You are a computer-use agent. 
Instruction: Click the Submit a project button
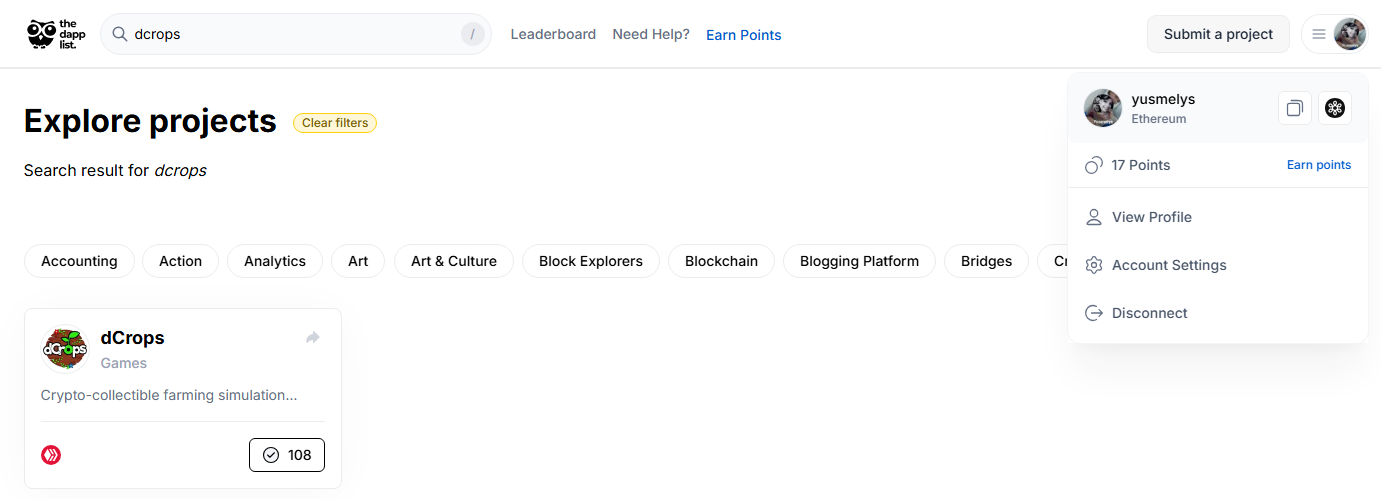[x=1218, y=34]
